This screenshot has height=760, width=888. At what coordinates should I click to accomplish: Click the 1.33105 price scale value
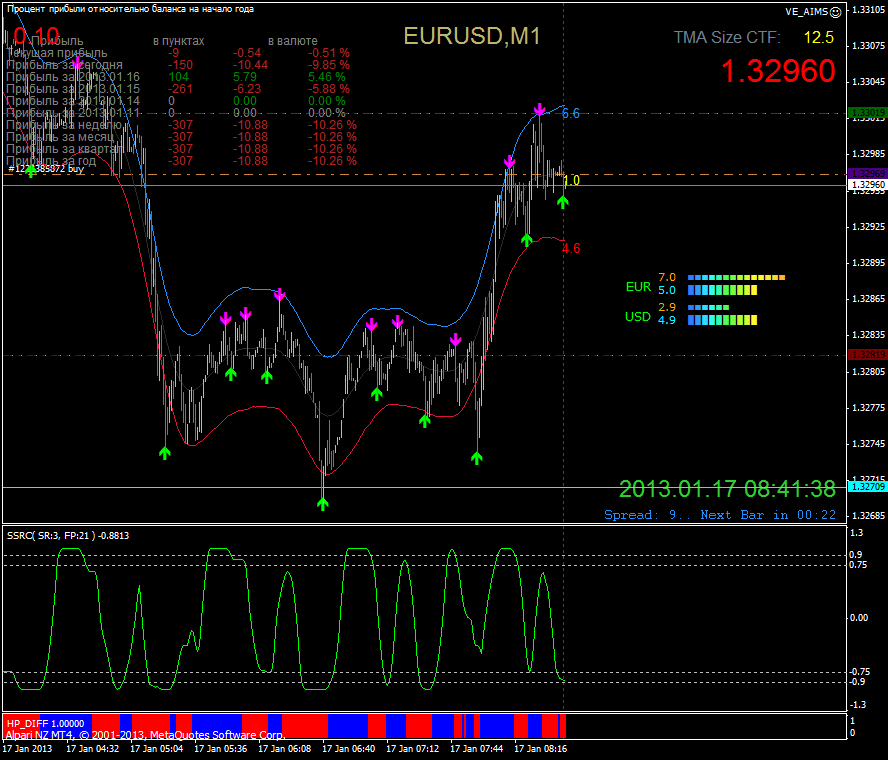click(869, 10)
